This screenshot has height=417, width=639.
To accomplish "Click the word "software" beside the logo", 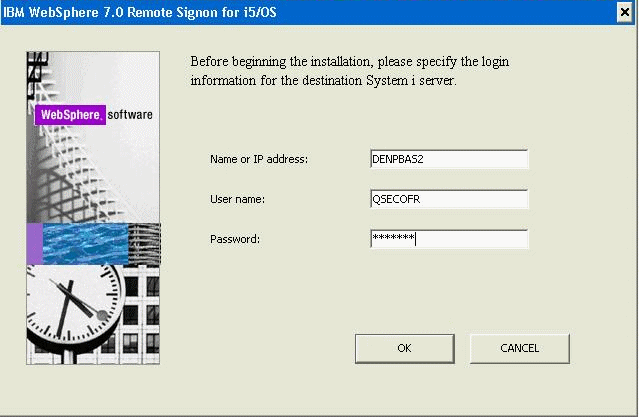I will (x=130, y=115).
